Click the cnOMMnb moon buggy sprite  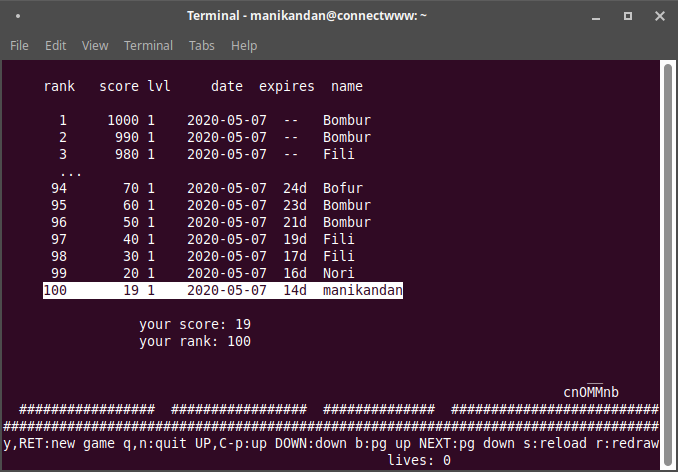click(x=591, y=391)
